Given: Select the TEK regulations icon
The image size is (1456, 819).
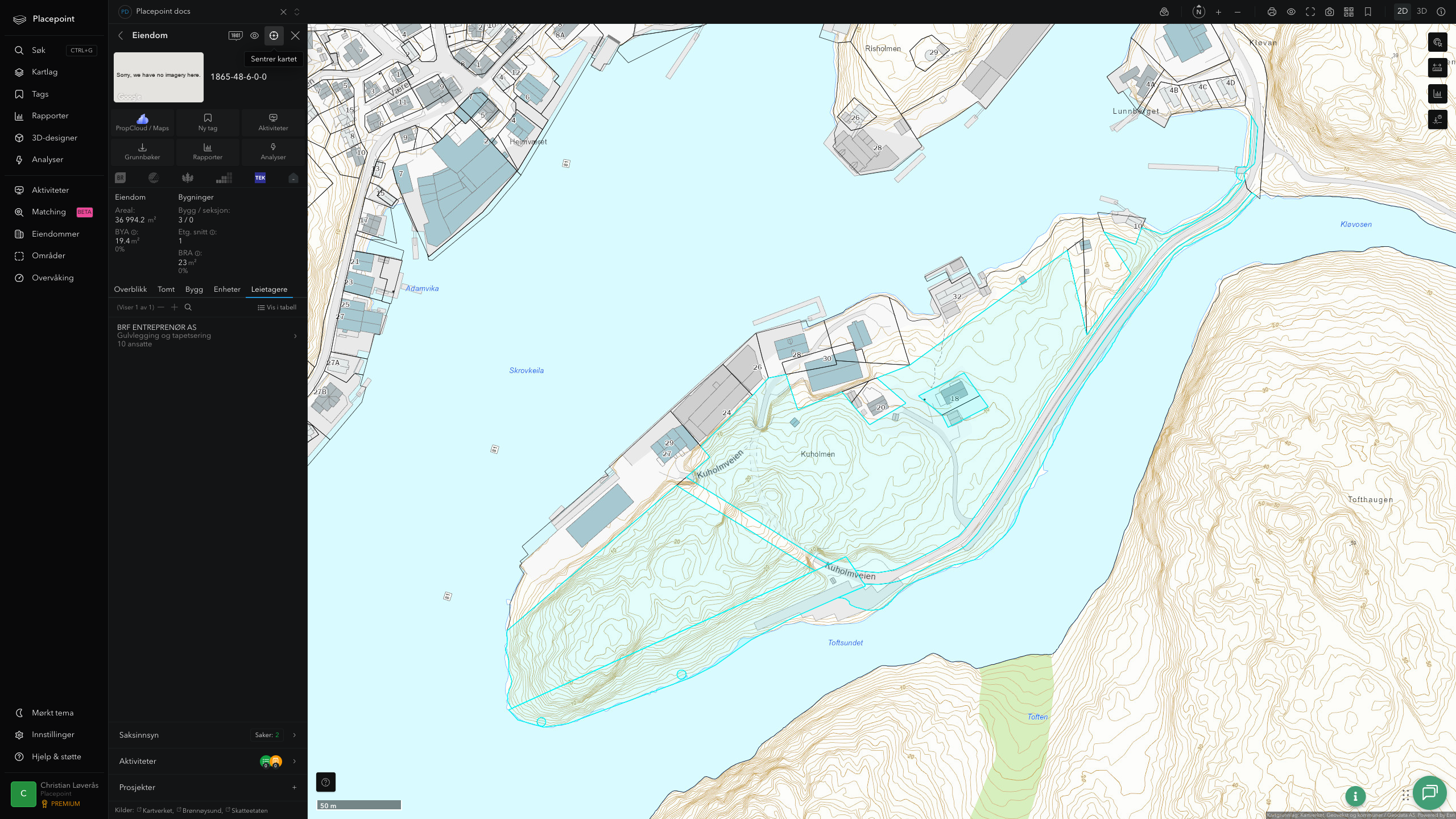Looking at the screenshot, I should pyautogui.click(x=260, y=178).
